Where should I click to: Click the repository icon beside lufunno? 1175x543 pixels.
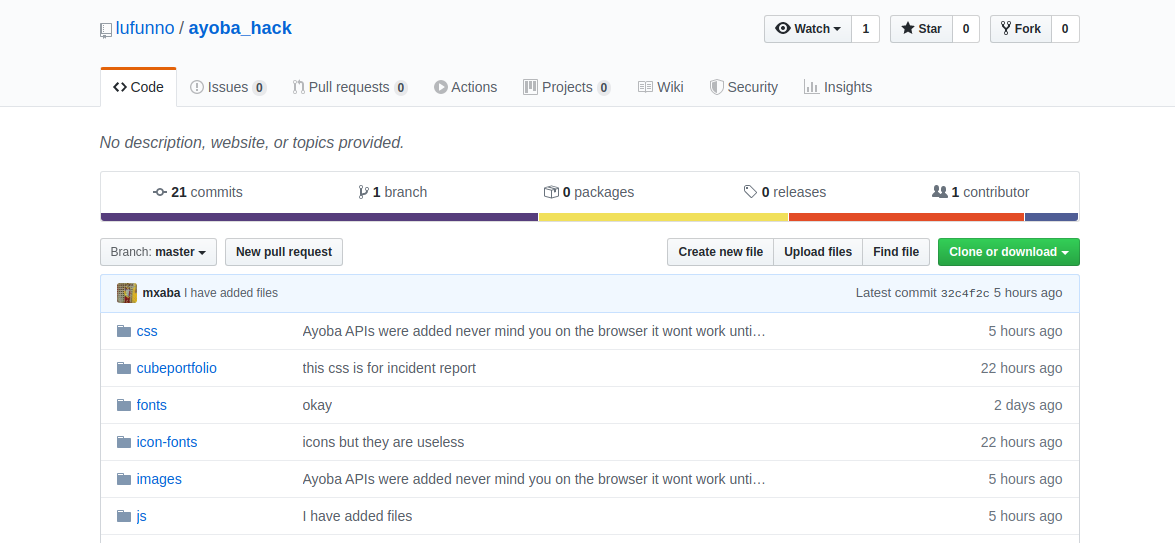[106, 30]
